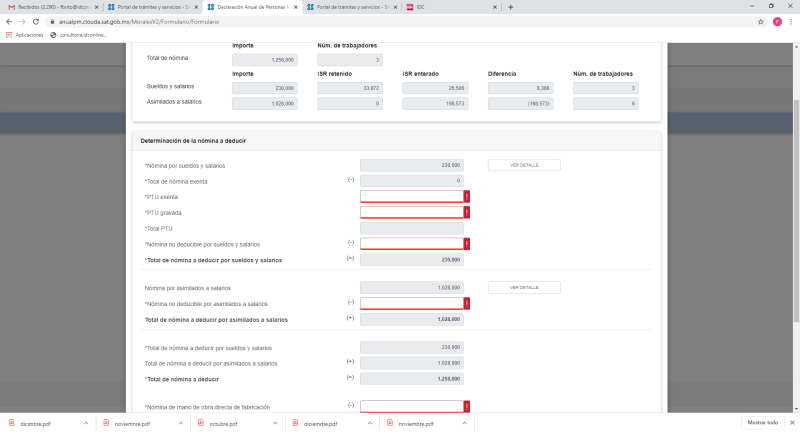Expand options for noviembre.pdf download
Image resolution: width=800 pixels, height=433 pixels.
point(464,423)
